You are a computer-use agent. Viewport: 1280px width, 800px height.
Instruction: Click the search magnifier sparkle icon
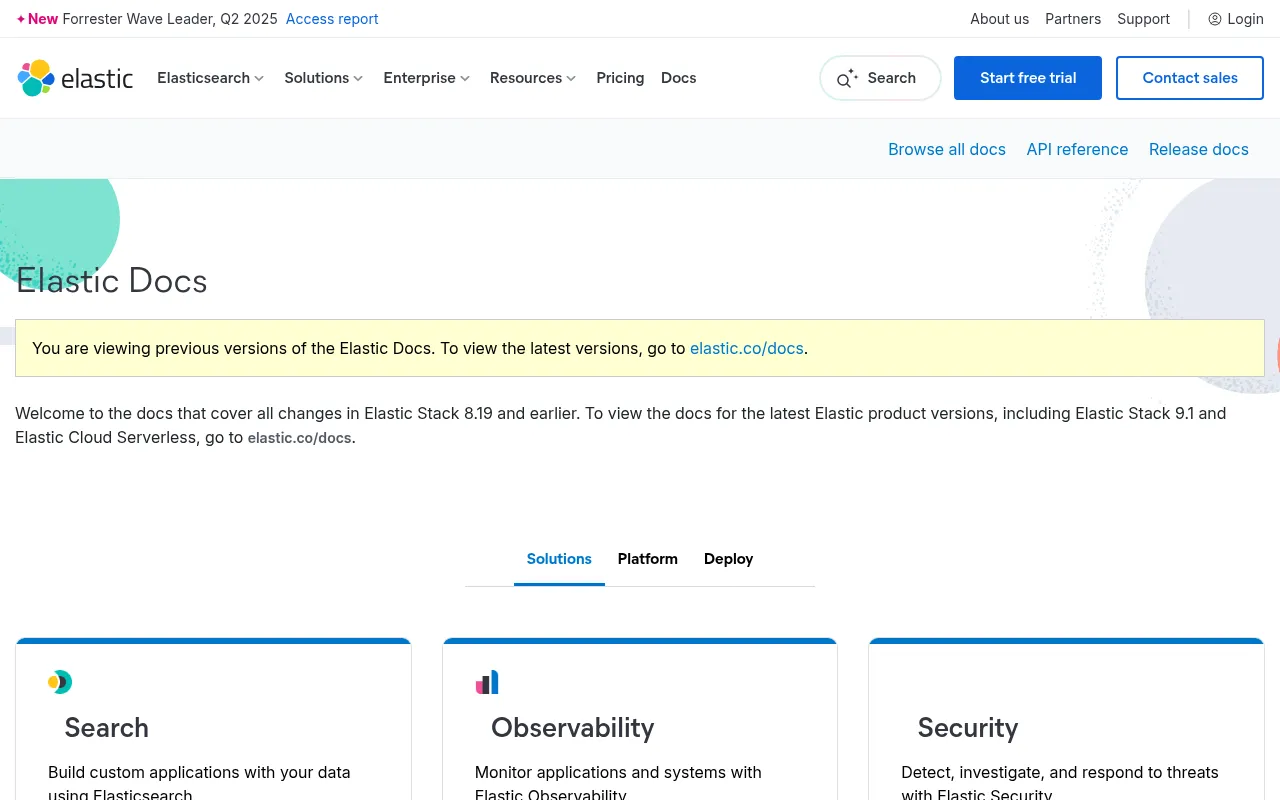tap(847, 78)
